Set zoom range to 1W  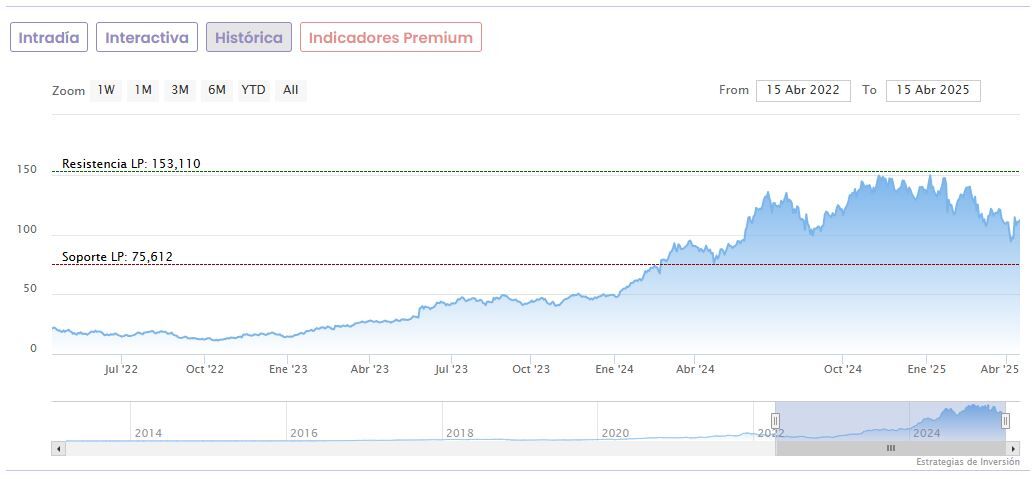click(106, 90)
